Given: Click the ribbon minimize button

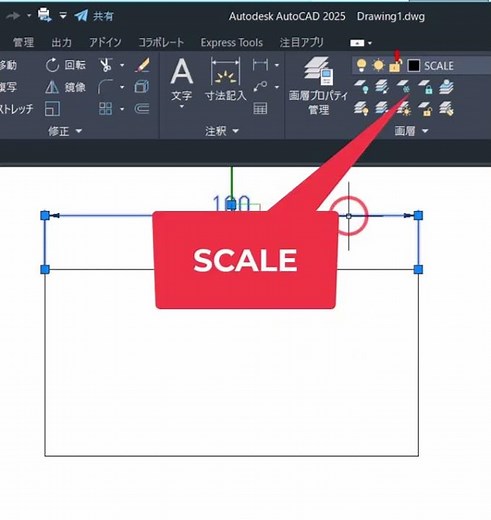Looking at the screenshot, I should point(357,43).
